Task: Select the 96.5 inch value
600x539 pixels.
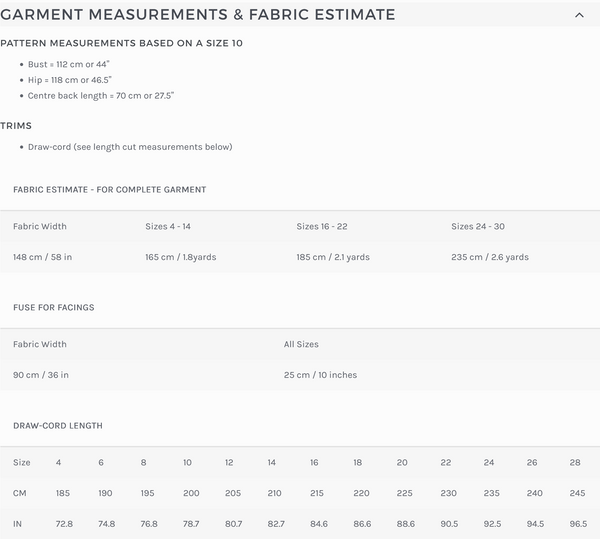Action: click(x=578, y=524)
